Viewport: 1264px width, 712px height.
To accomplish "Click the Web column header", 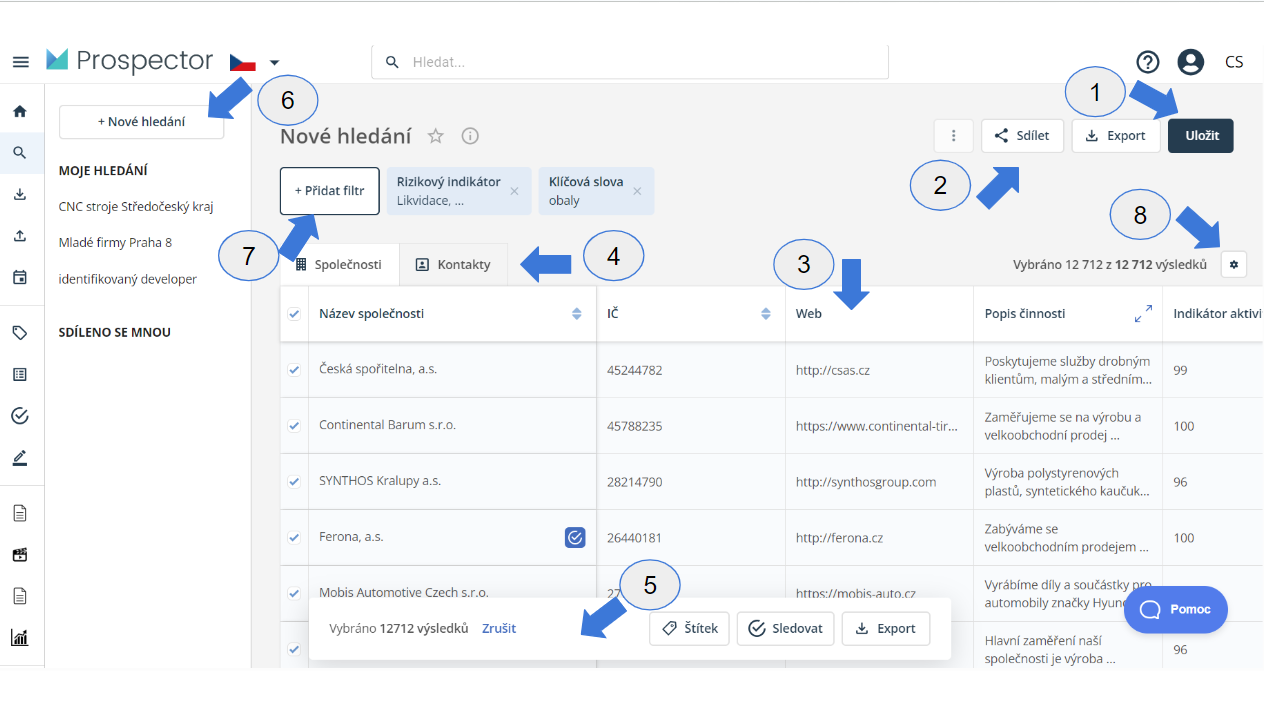I will coord(809,314).
